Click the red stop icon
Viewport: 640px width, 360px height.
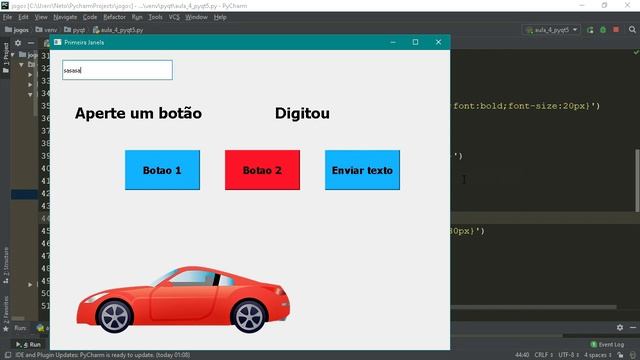616,30
